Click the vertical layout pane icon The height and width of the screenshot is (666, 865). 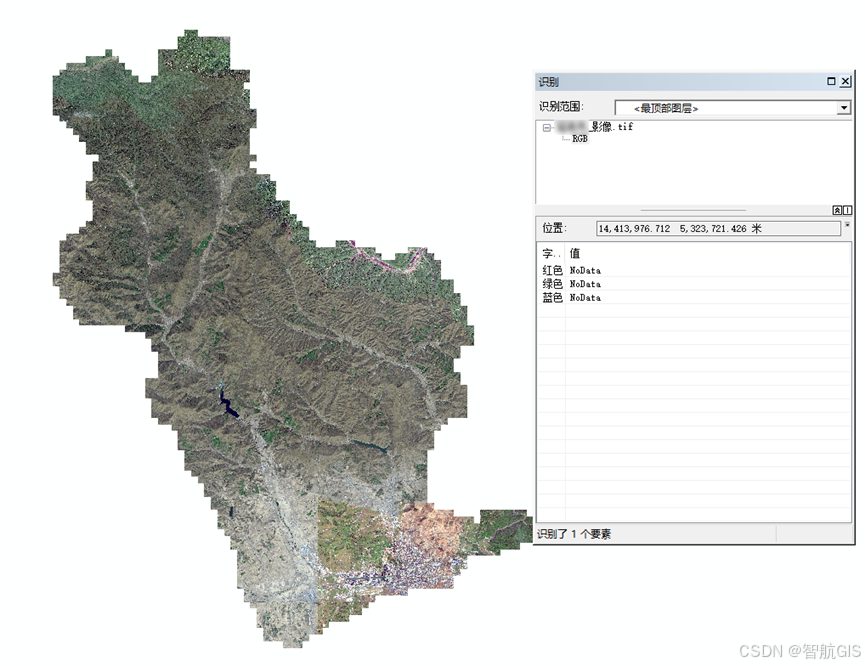coord(847,210)
